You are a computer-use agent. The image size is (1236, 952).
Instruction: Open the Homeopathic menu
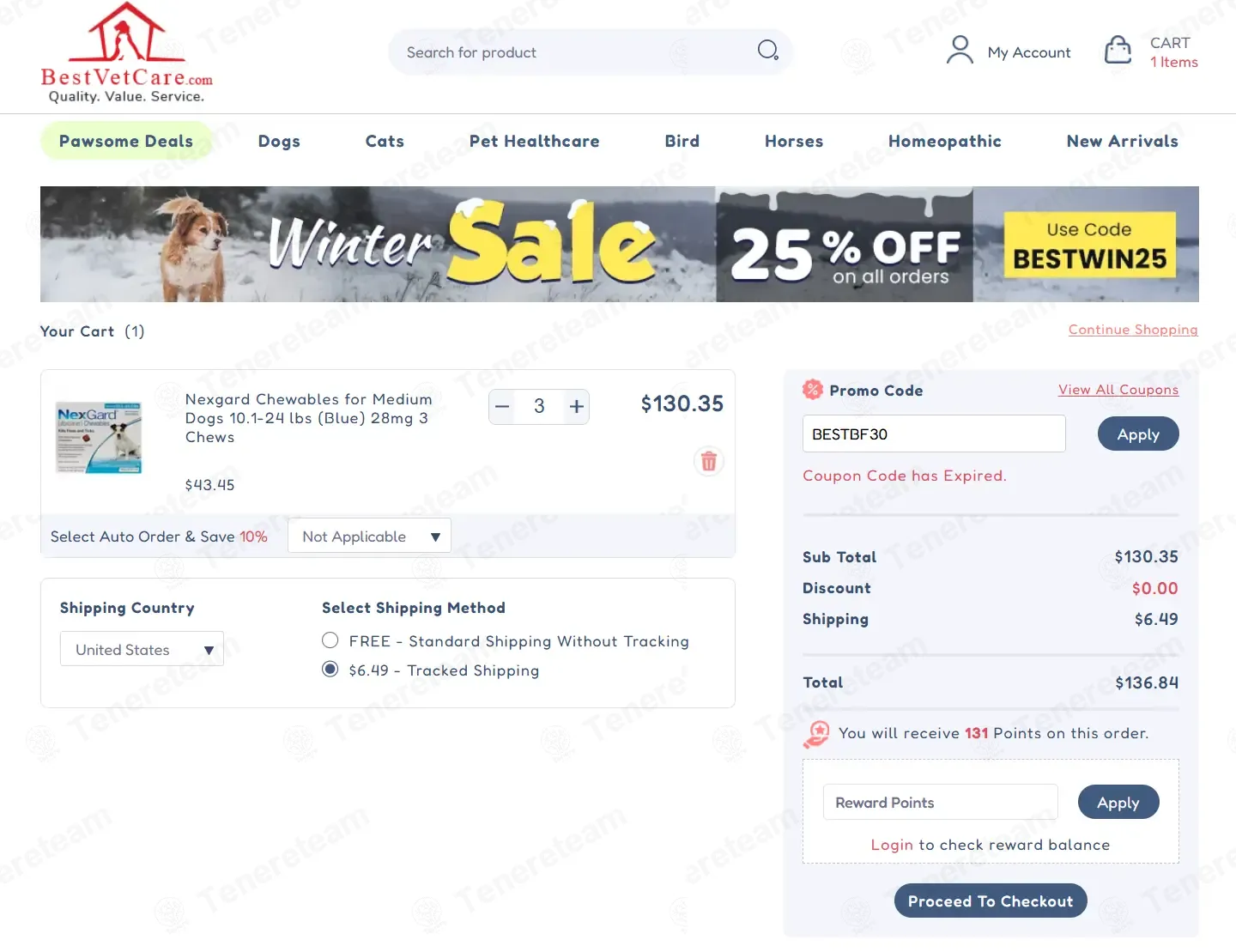(x=945, y=141)
